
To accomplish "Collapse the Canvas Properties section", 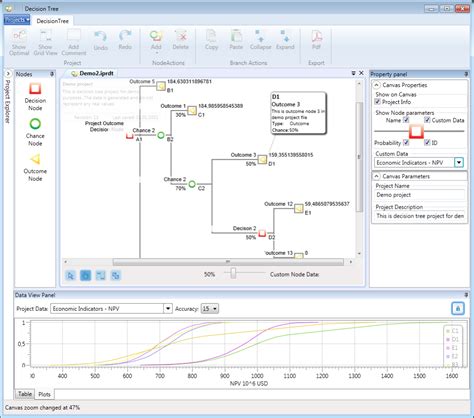I will point(376,85).
